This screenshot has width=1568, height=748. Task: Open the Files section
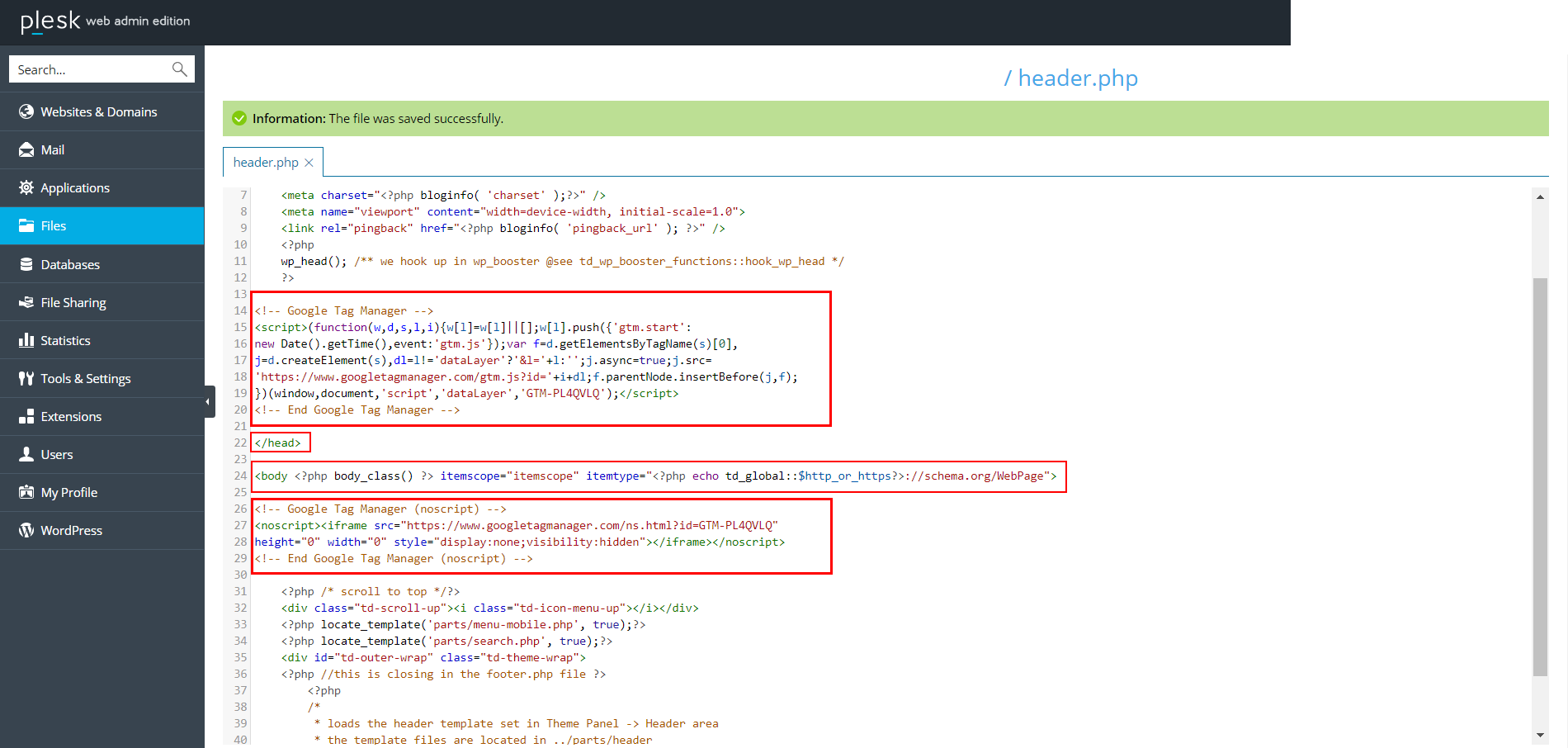pyautogui.click(x=102, y=225)
